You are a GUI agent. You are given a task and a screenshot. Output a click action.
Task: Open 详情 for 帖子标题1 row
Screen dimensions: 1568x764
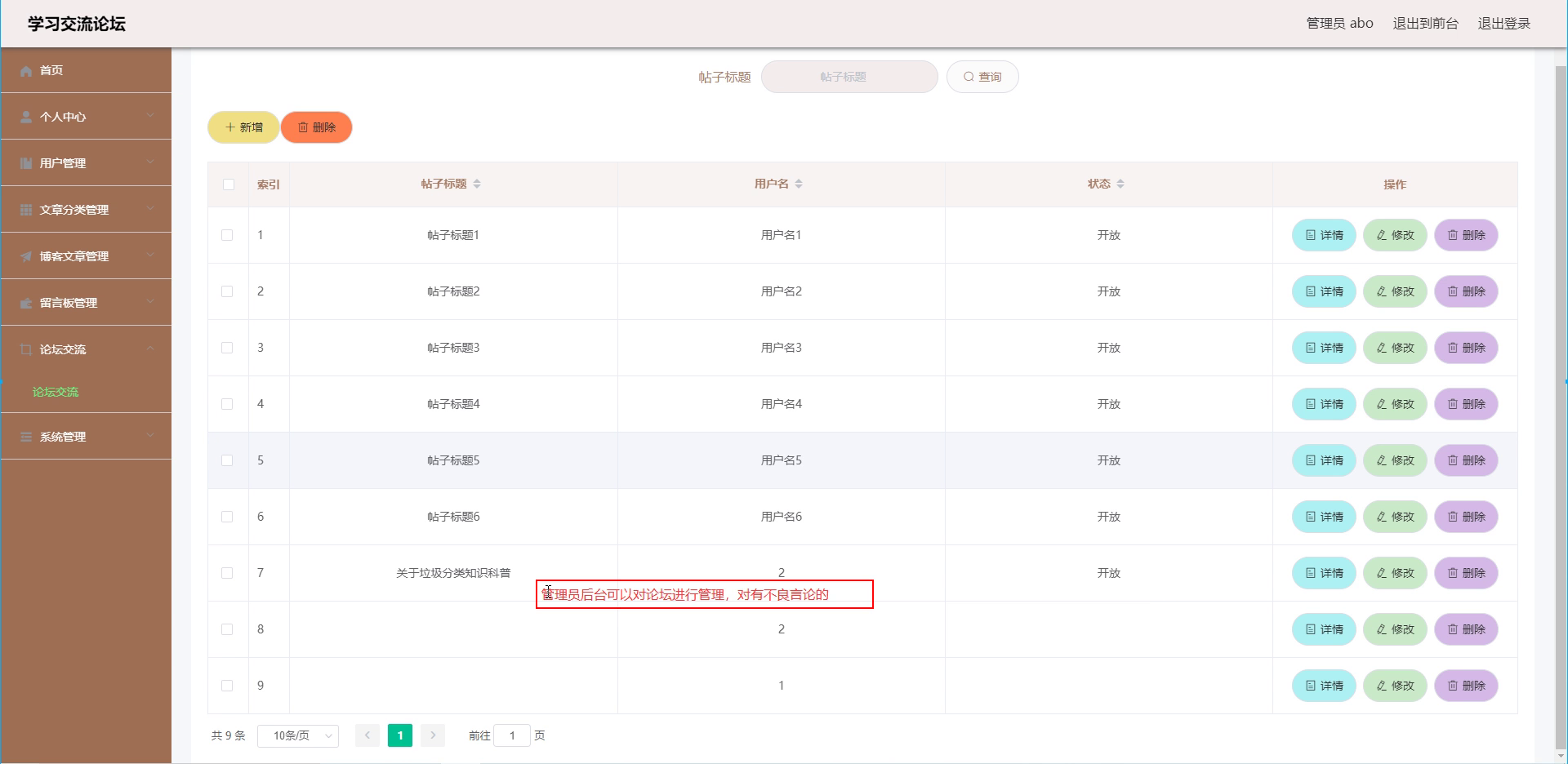pos(1324,235)
